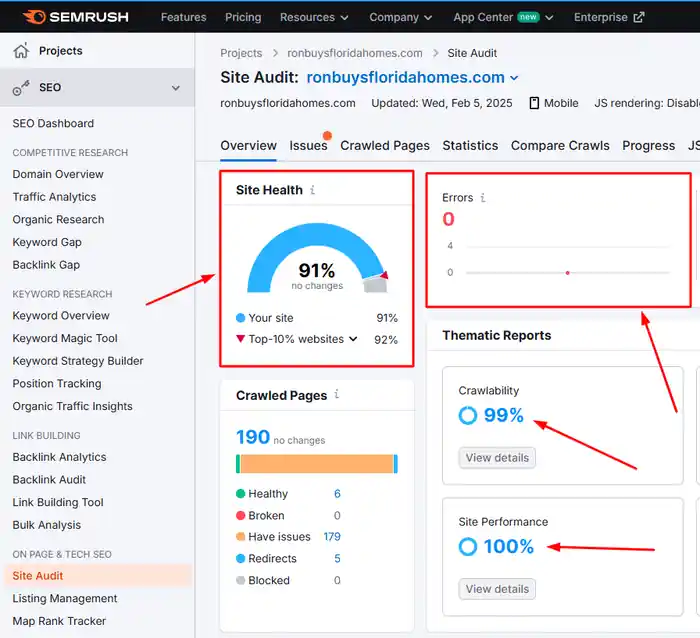Open the Enterprise link
This screenshot has width=700, height=638.
coord(609,17)
